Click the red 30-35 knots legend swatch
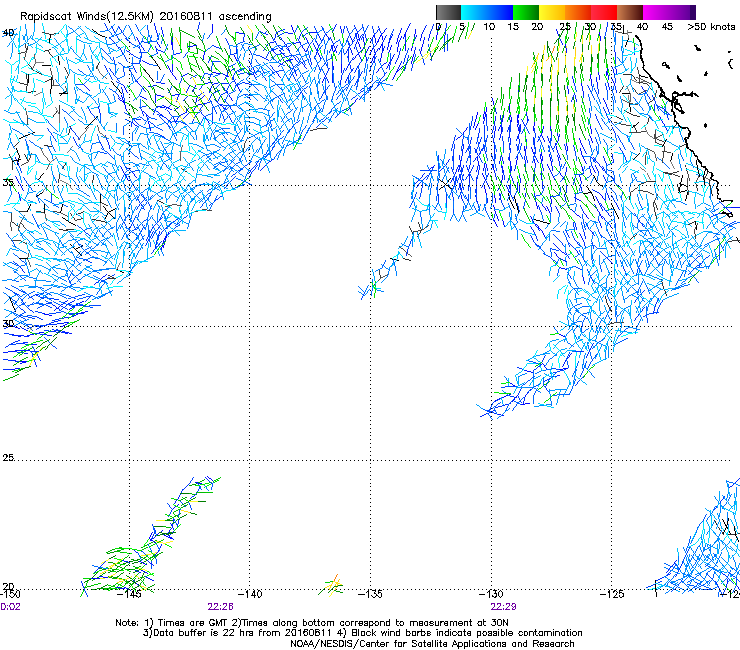This screenshot has height=650, width=740. coord(604,12)
